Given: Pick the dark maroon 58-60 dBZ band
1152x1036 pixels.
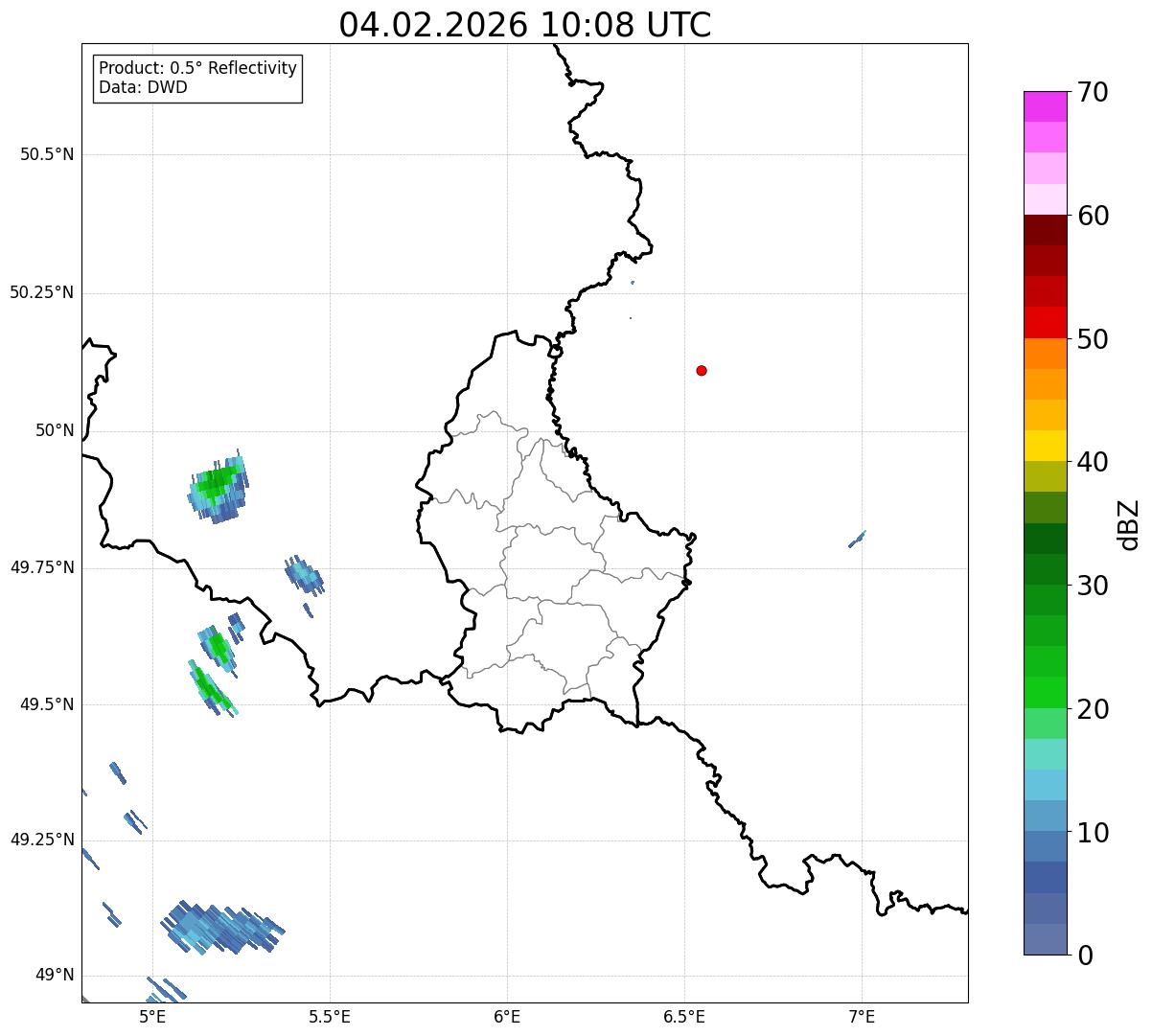Looking at the screenshot, I should [x=1046, y=230].
